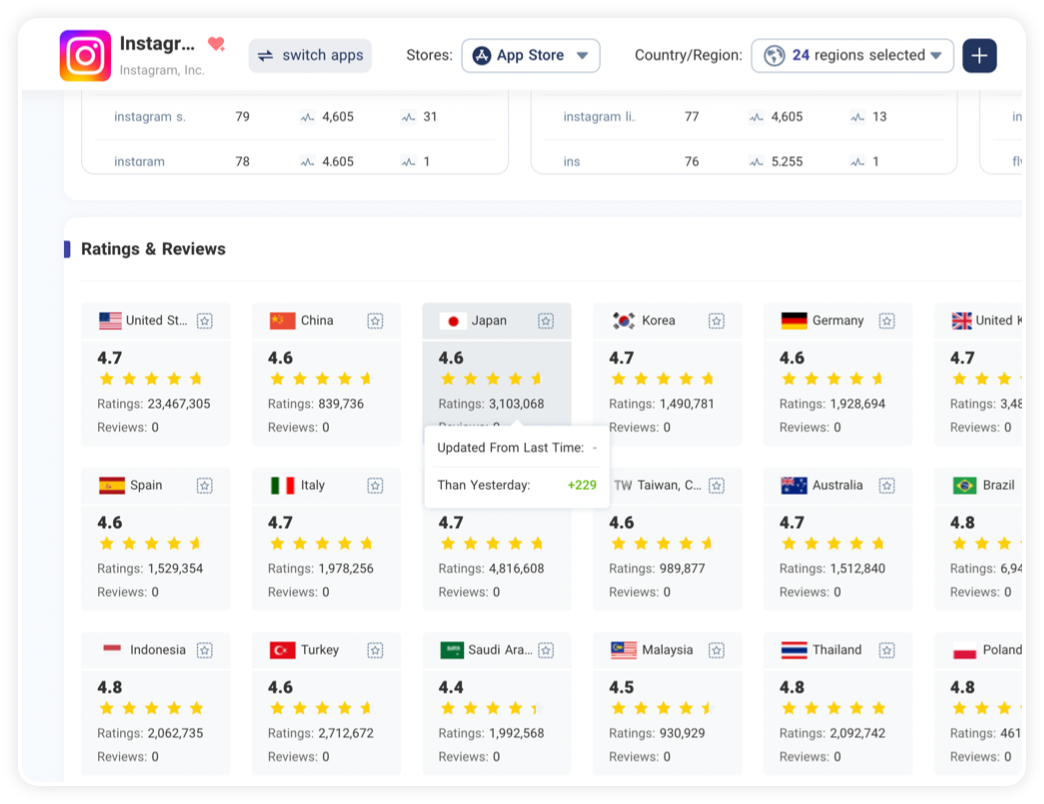Click trend chart icon beside 31
The height and width of the screenshot is (804, 1044).
[x=408, y=117]
